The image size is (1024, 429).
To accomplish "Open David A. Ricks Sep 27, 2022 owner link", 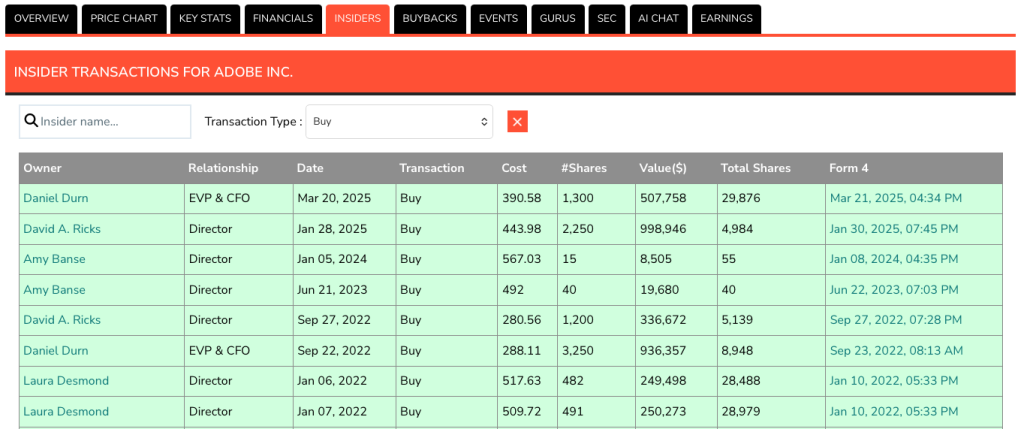I will click(62, 320).
